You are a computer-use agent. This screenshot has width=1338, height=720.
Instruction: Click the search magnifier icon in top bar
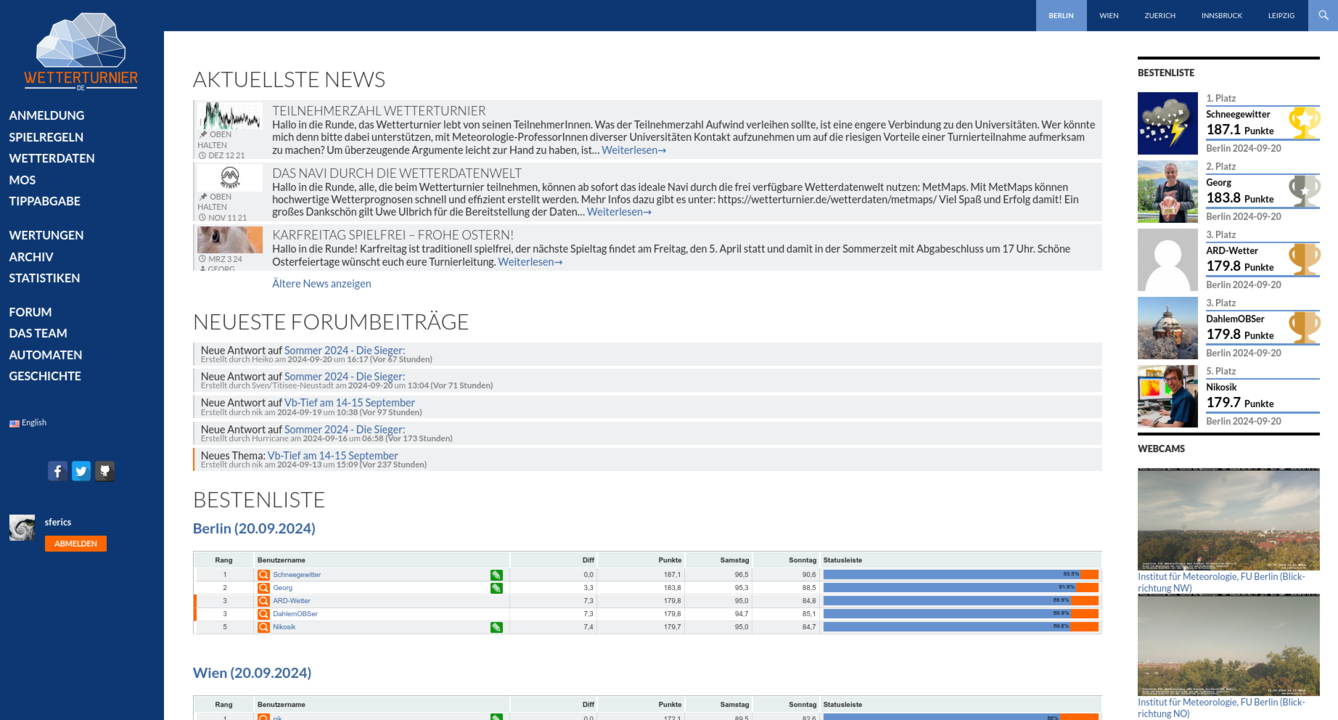click(x=1322, y=15)
